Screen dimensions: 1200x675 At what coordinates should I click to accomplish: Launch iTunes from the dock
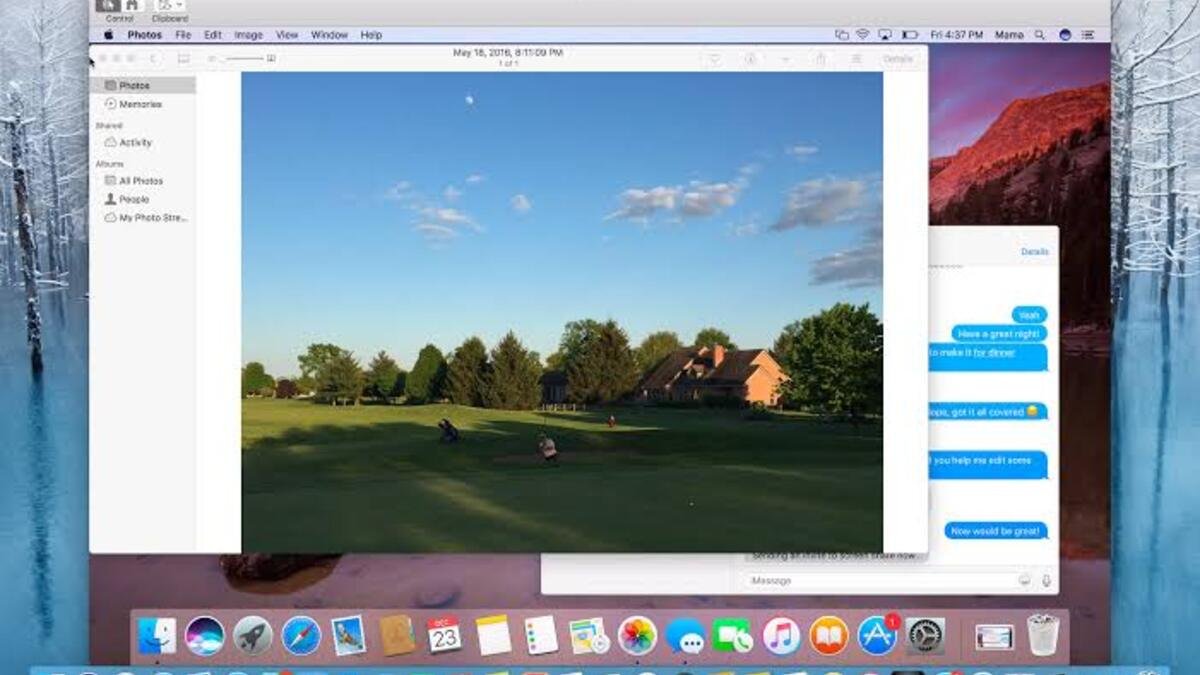point(781,635)
